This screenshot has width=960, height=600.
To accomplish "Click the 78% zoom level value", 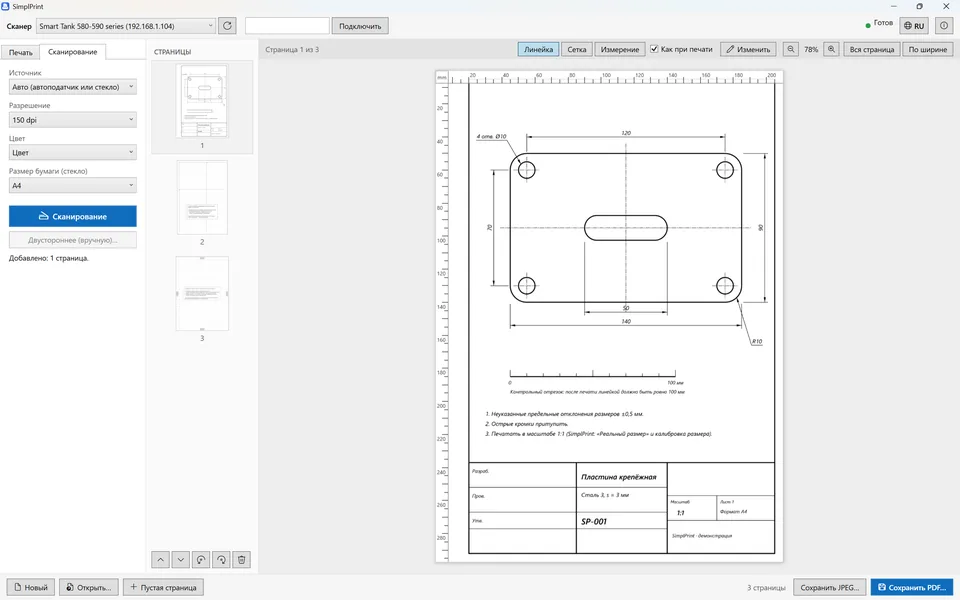I will 811,50.
